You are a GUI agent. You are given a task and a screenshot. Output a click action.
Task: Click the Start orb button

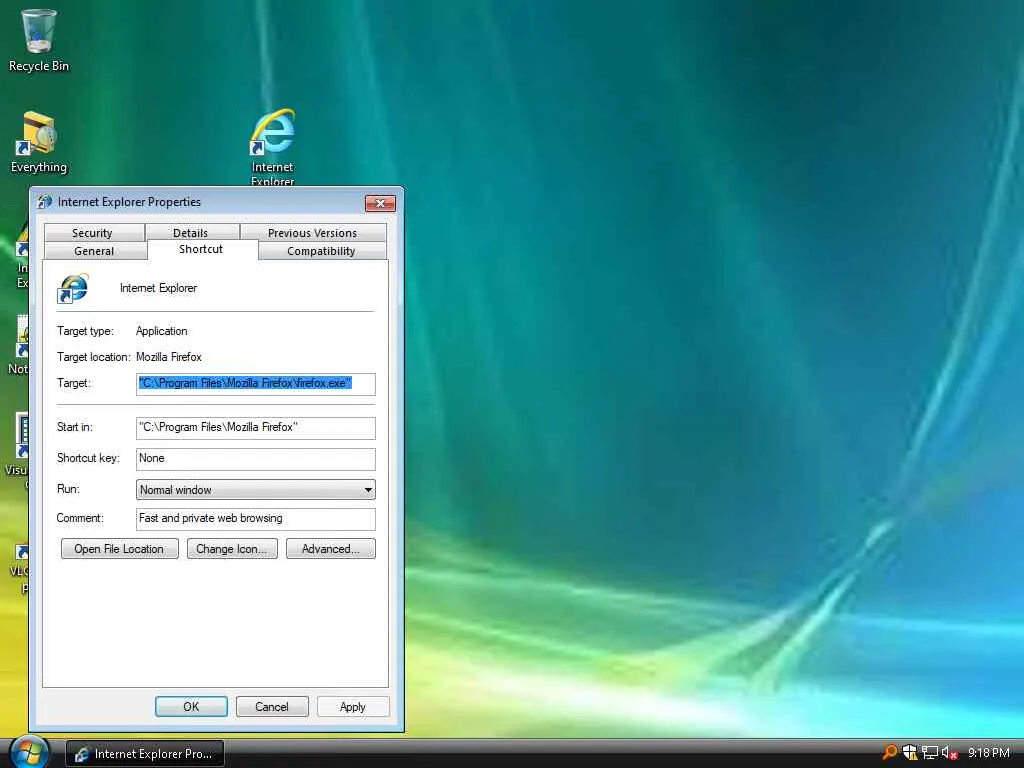tap(29, 752)
